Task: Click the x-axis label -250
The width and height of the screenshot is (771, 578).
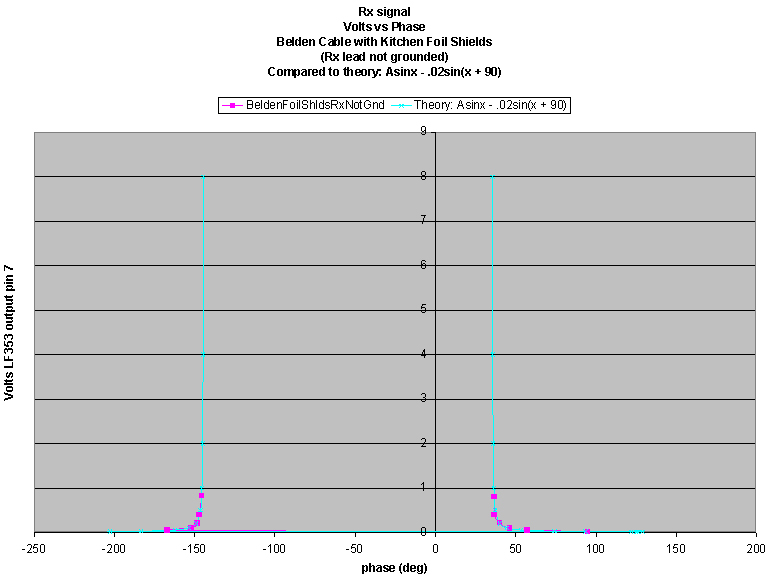Action: pos(34,548)
